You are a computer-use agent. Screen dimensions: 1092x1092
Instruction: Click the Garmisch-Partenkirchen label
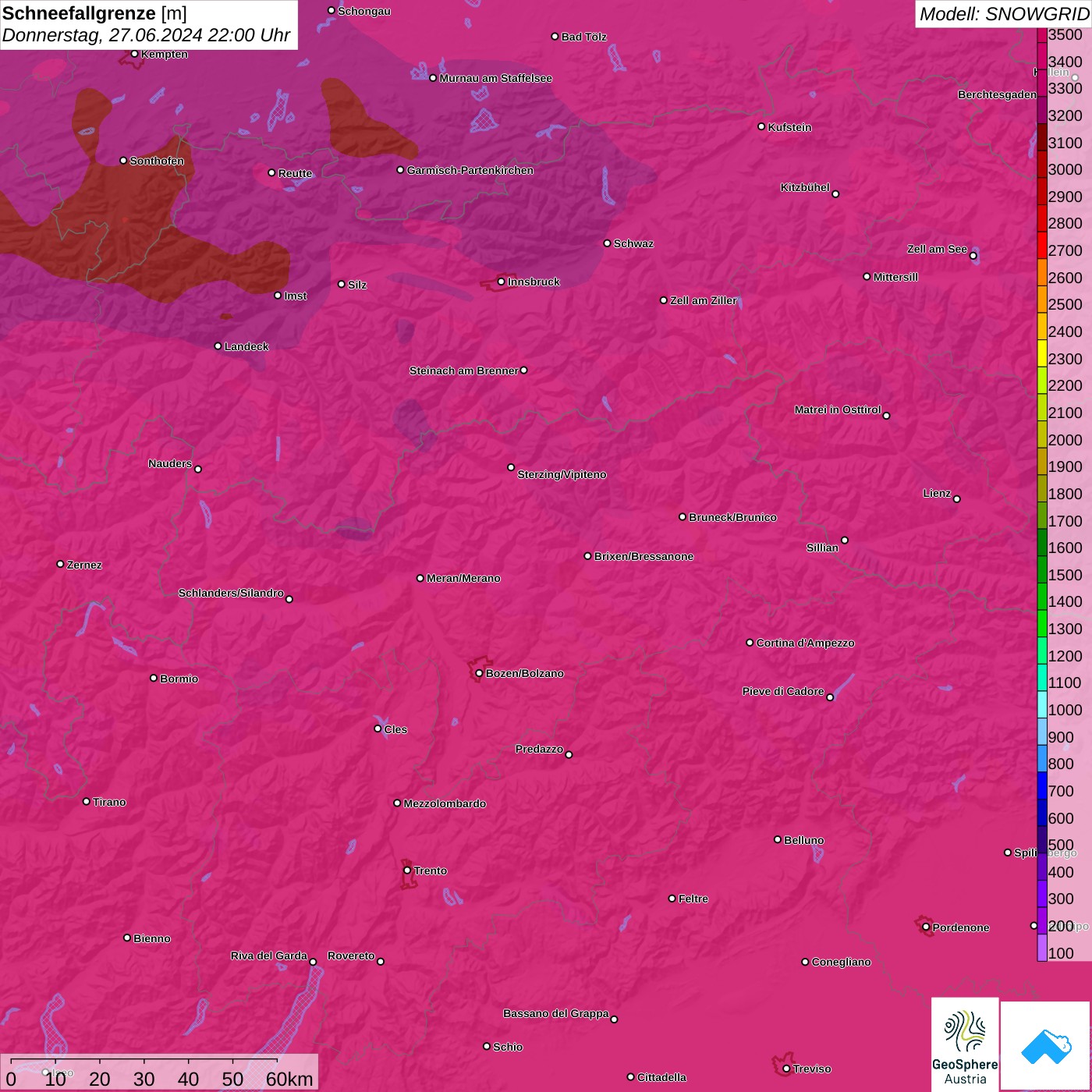(470, 170)
